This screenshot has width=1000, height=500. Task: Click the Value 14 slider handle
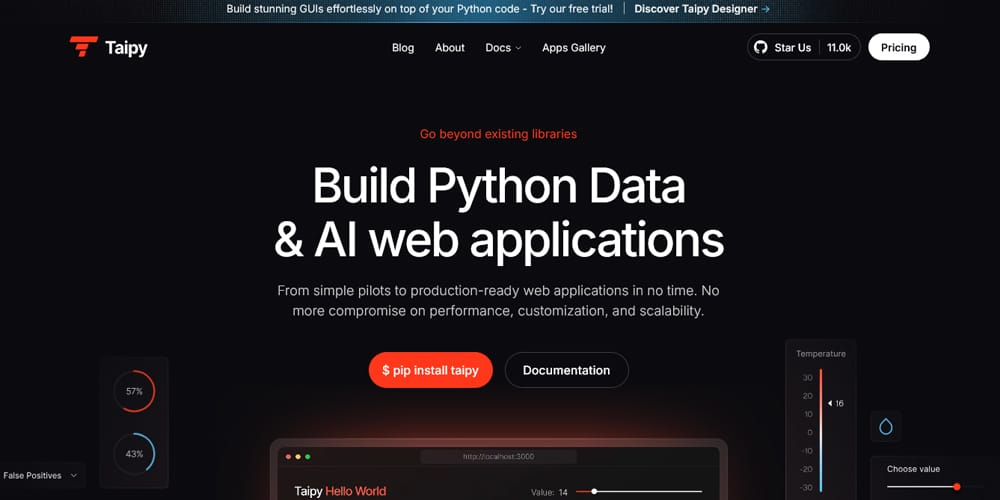(x=594, y=491)
